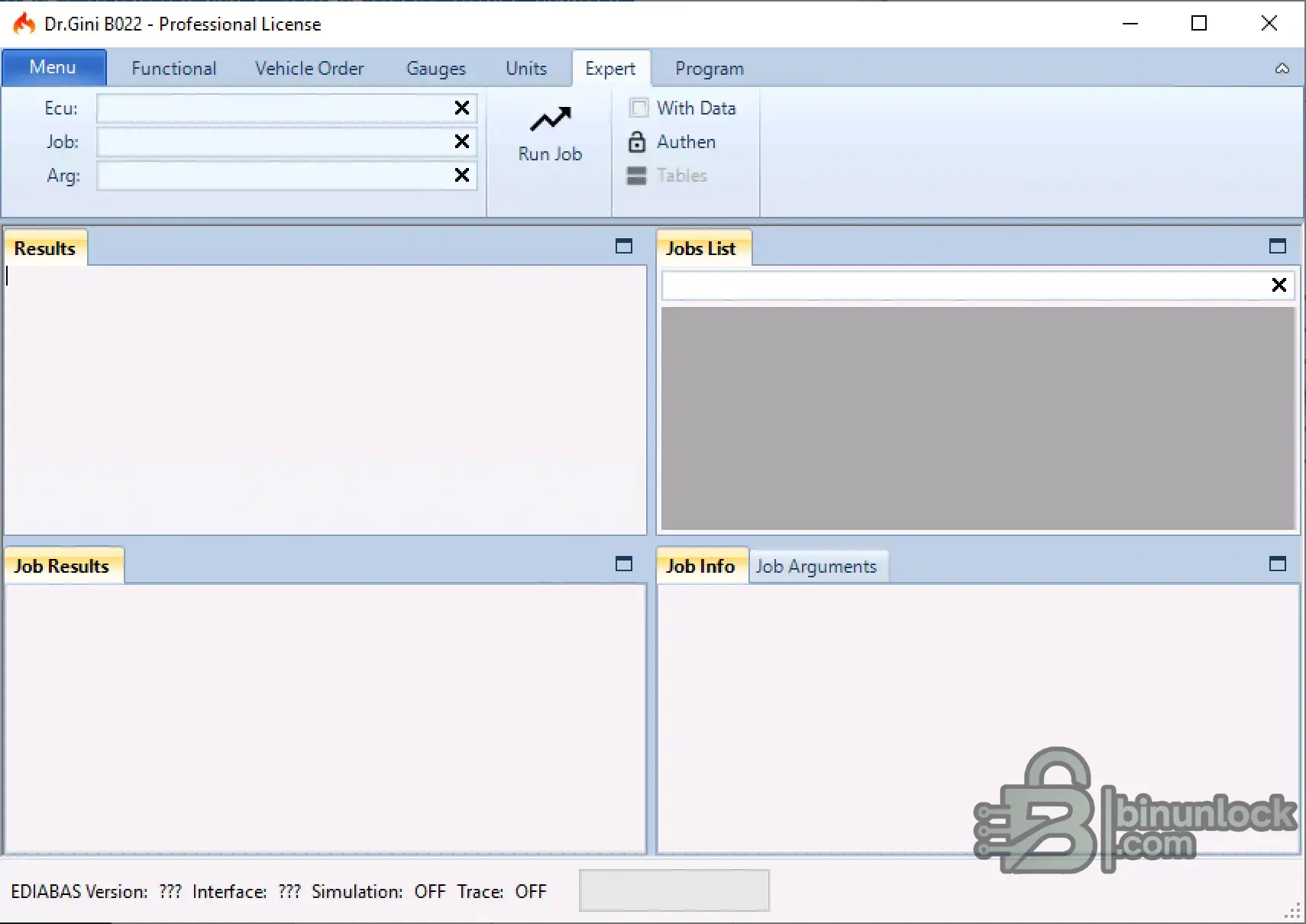Click the Tables button label
This screenshot has width=1306, height=924.
[x=682, y=176]
